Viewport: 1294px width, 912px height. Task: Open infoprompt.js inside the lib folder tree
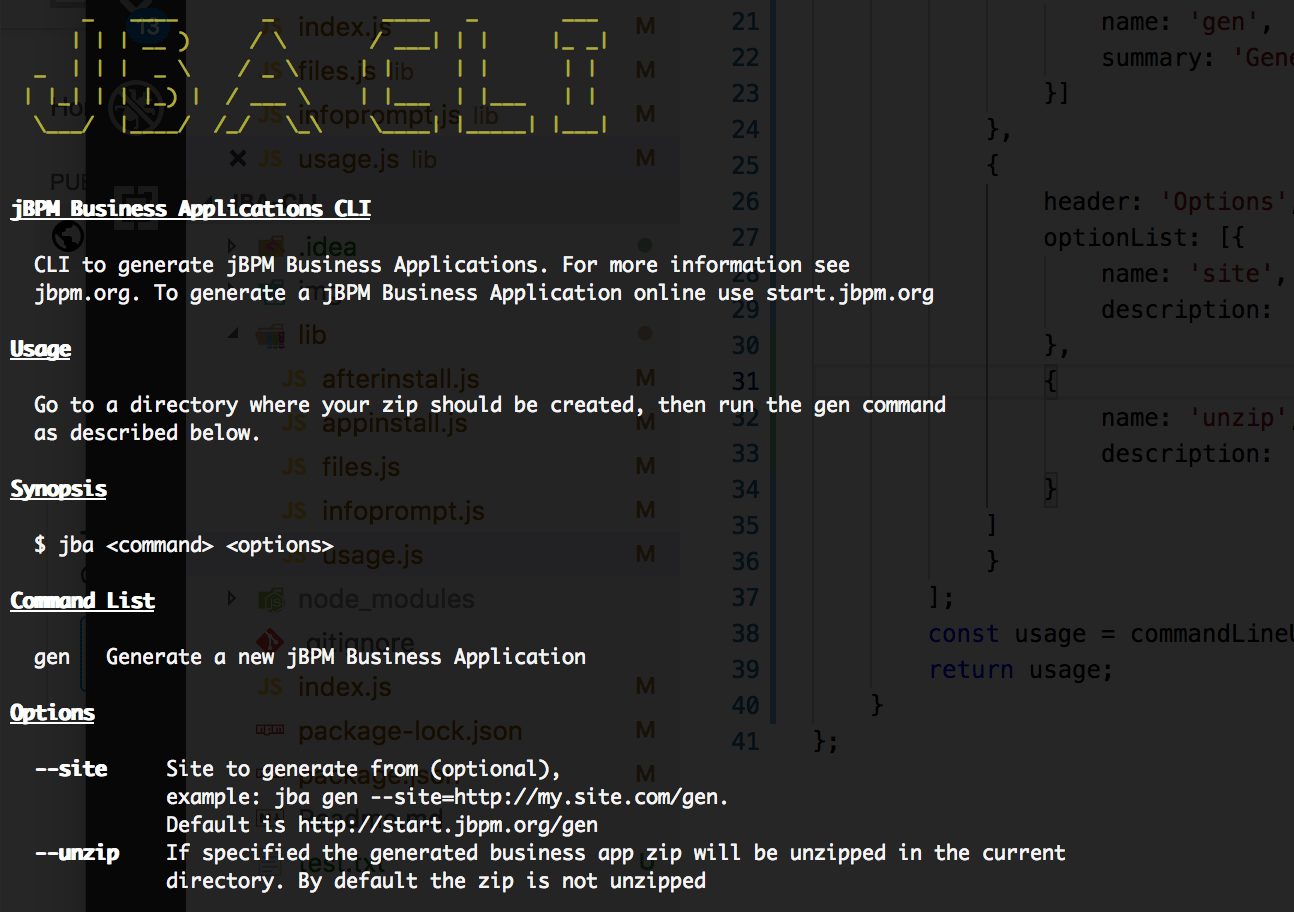click(403, 511)
